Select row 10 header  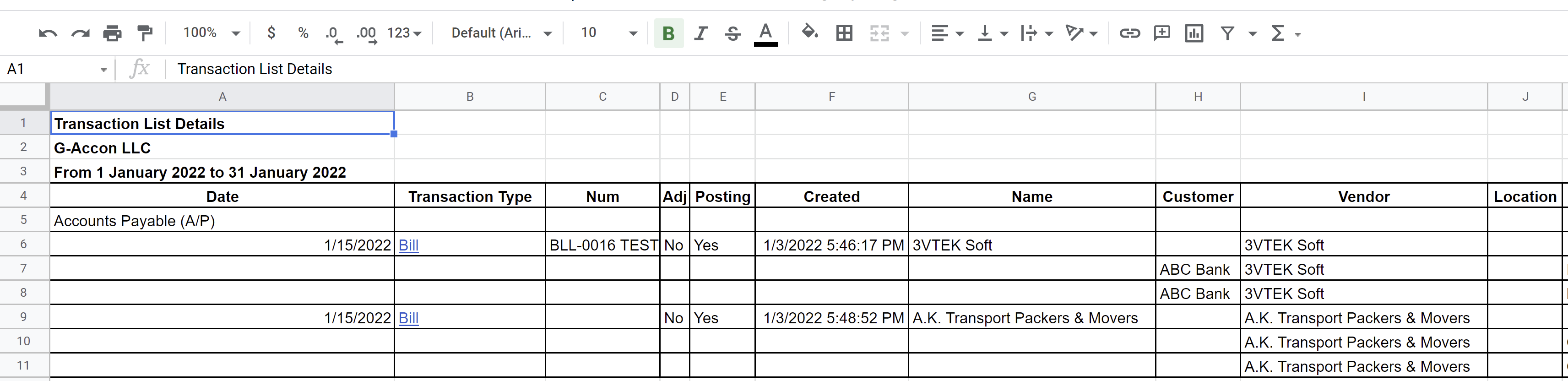(x=24, y=341)
